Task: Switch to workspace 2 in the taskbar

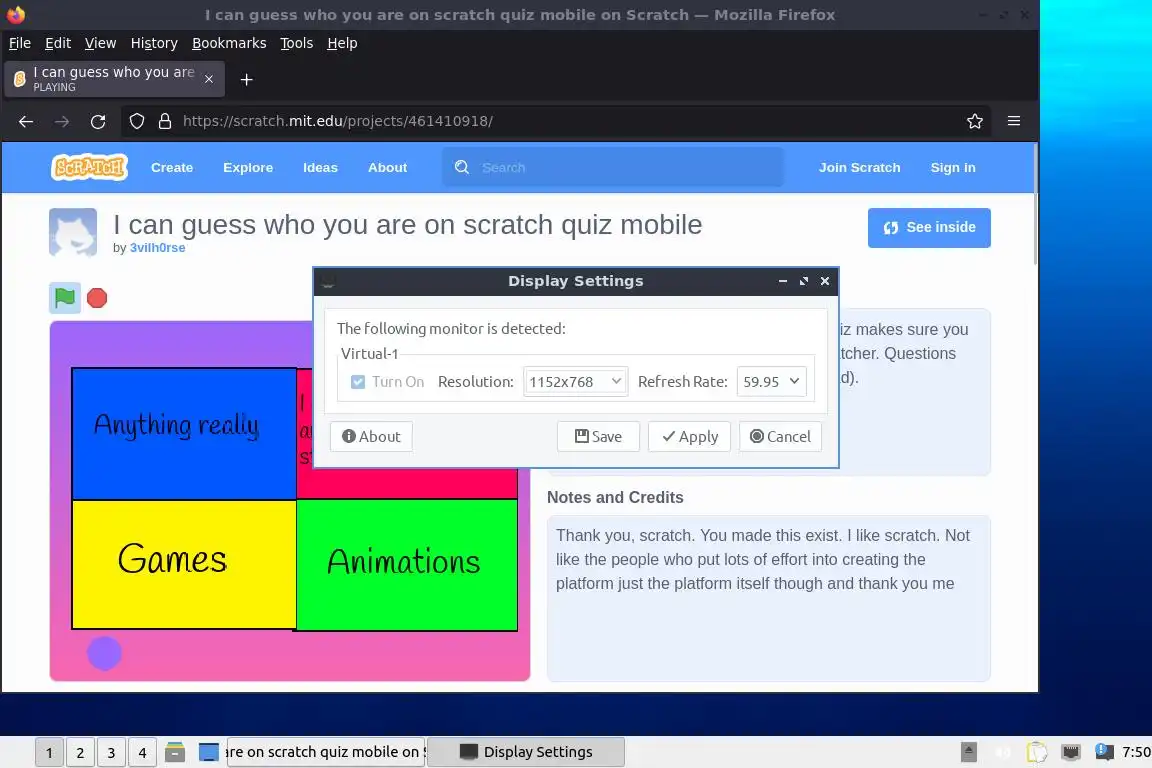Action: click(80, 752)
